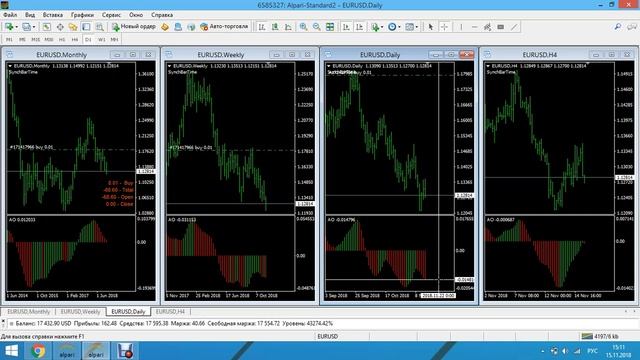Tile chart windows with grid icon
The height and width of the screenshot is (360, 640).
tap(330, 27)
